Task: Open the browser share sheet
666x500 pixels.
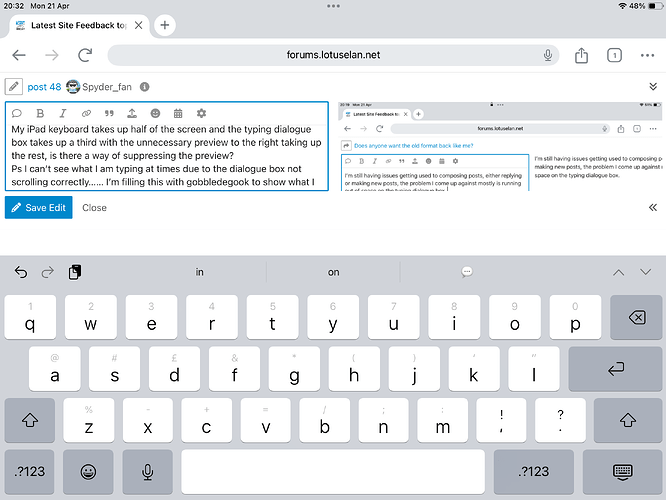Action: click(581, 55)
